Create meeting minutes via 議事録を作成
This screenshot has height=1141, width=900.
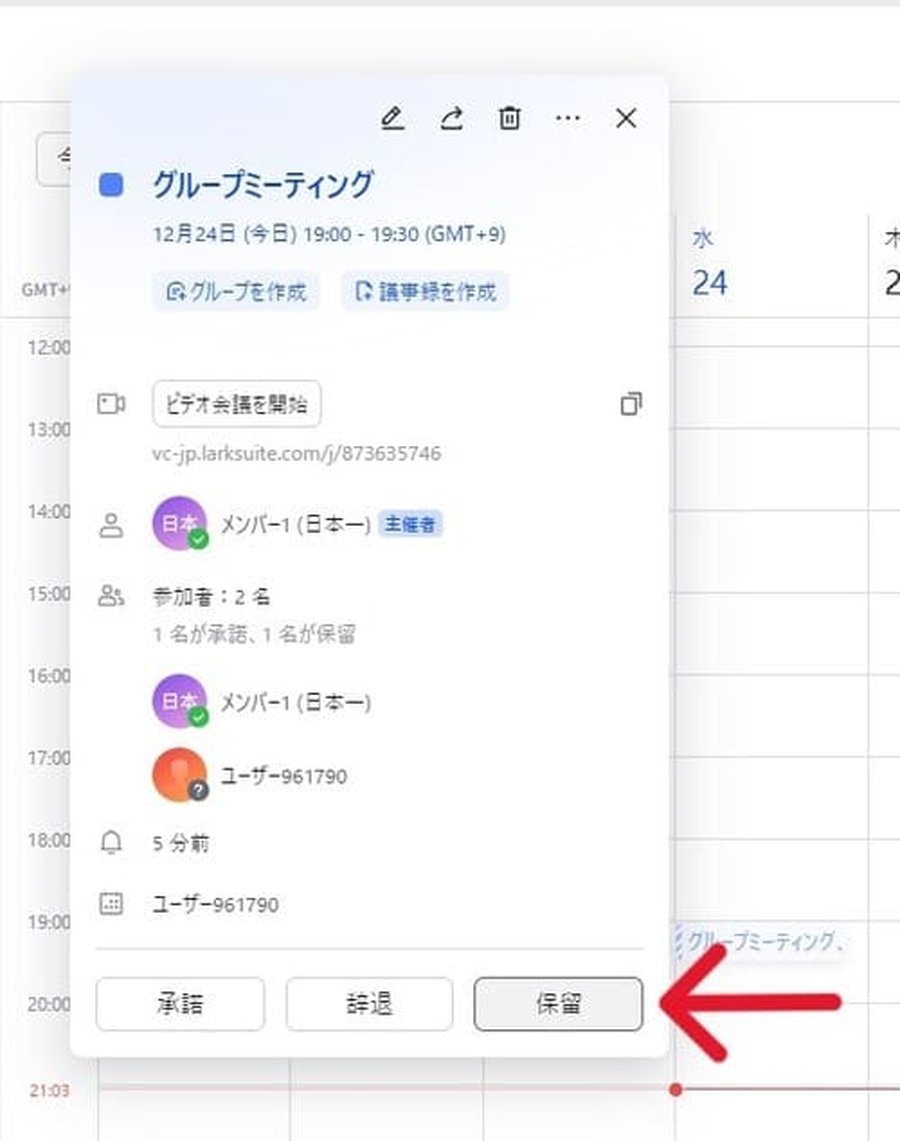tap(424, 290)
